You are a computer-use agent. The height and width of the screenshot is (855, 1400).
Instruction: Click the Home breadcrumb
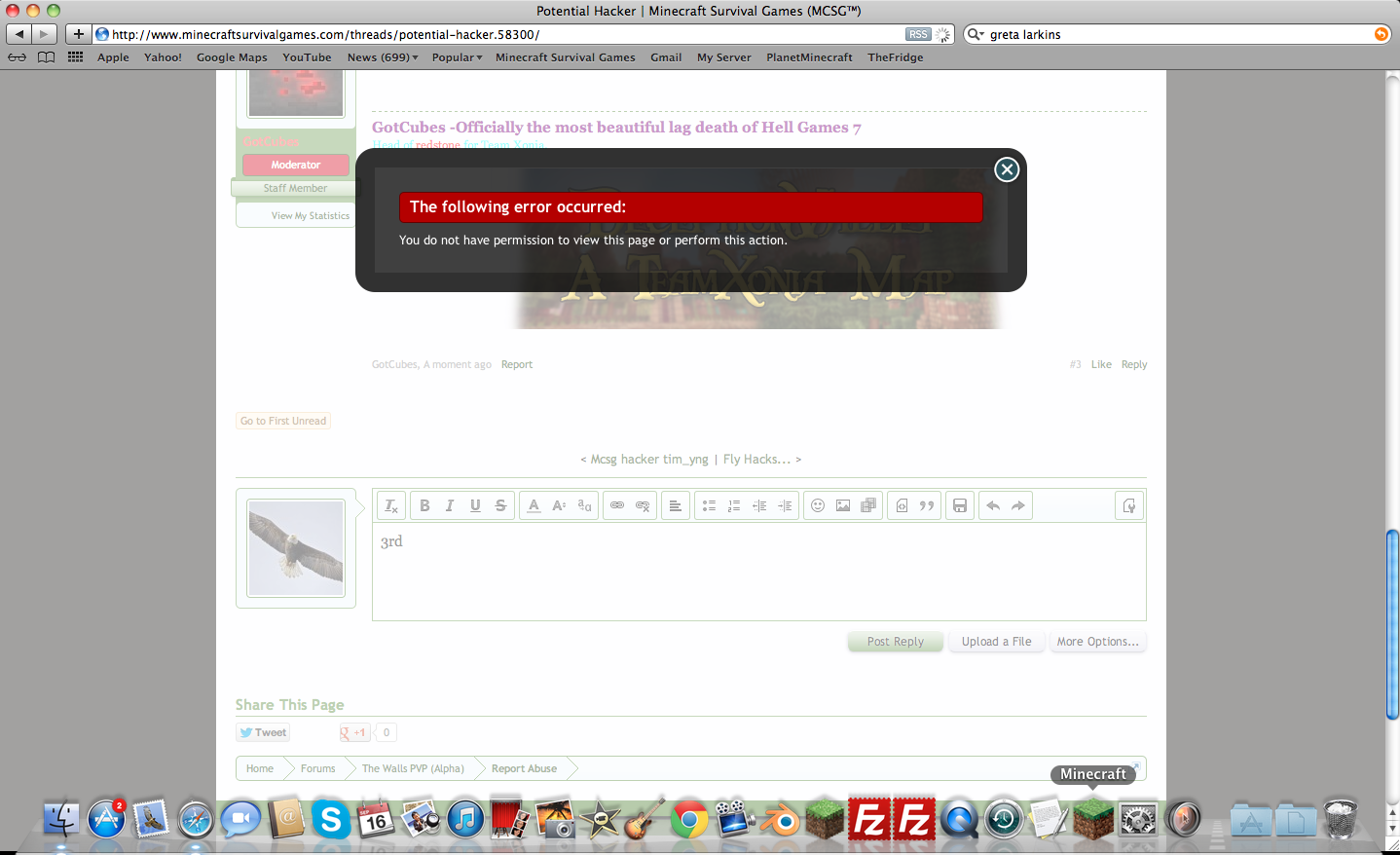click(x=260, y=768)
